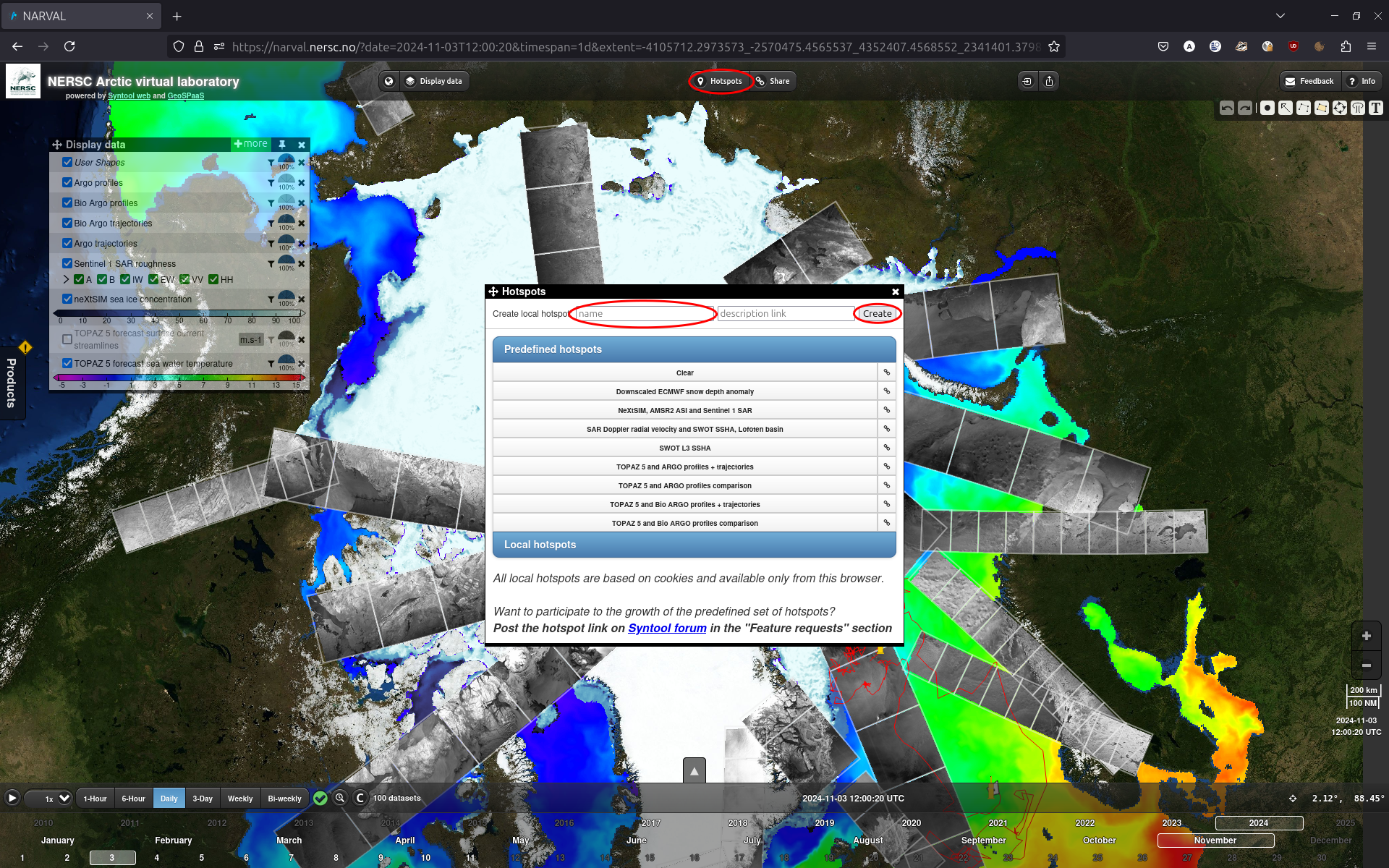Pin the Display data panel
1389x868 pixels.
[x=282, y=145]
